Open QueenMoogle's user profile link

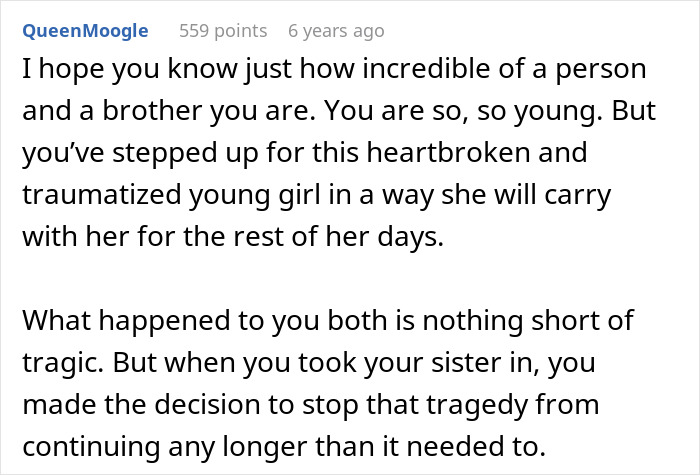coord(85,31)
